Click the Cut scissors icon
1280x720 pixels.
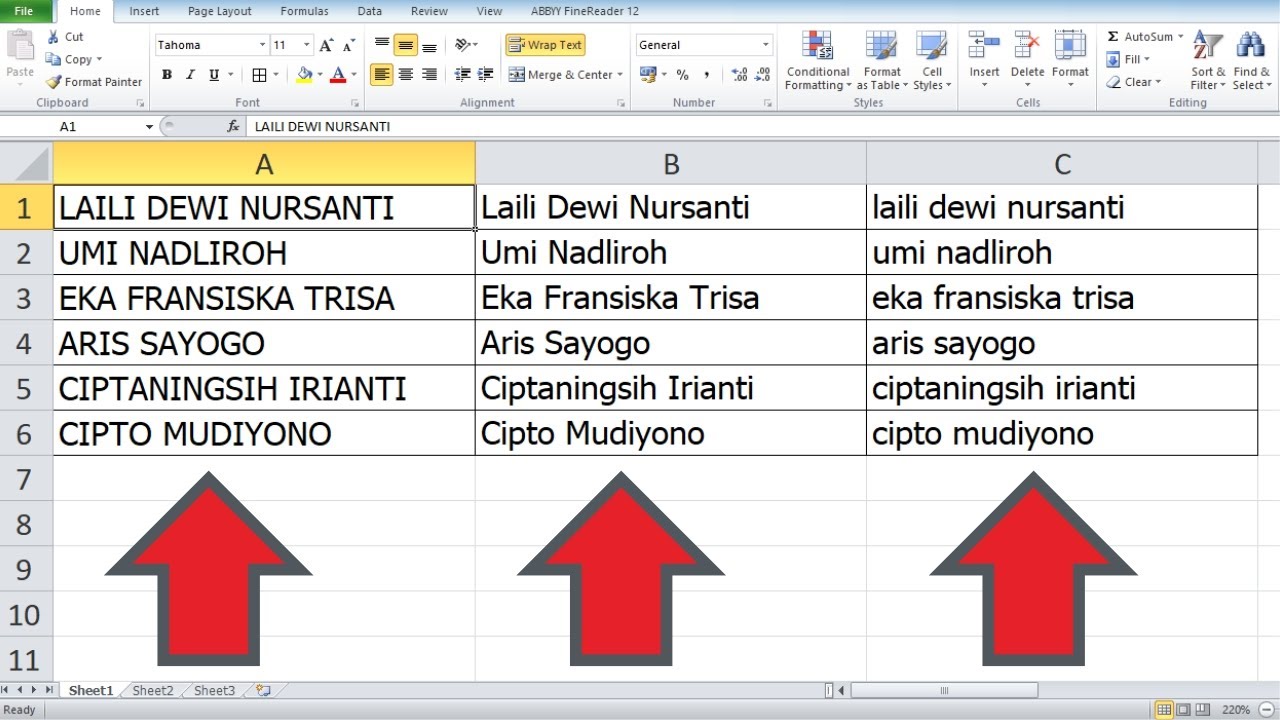pos(53,37)
